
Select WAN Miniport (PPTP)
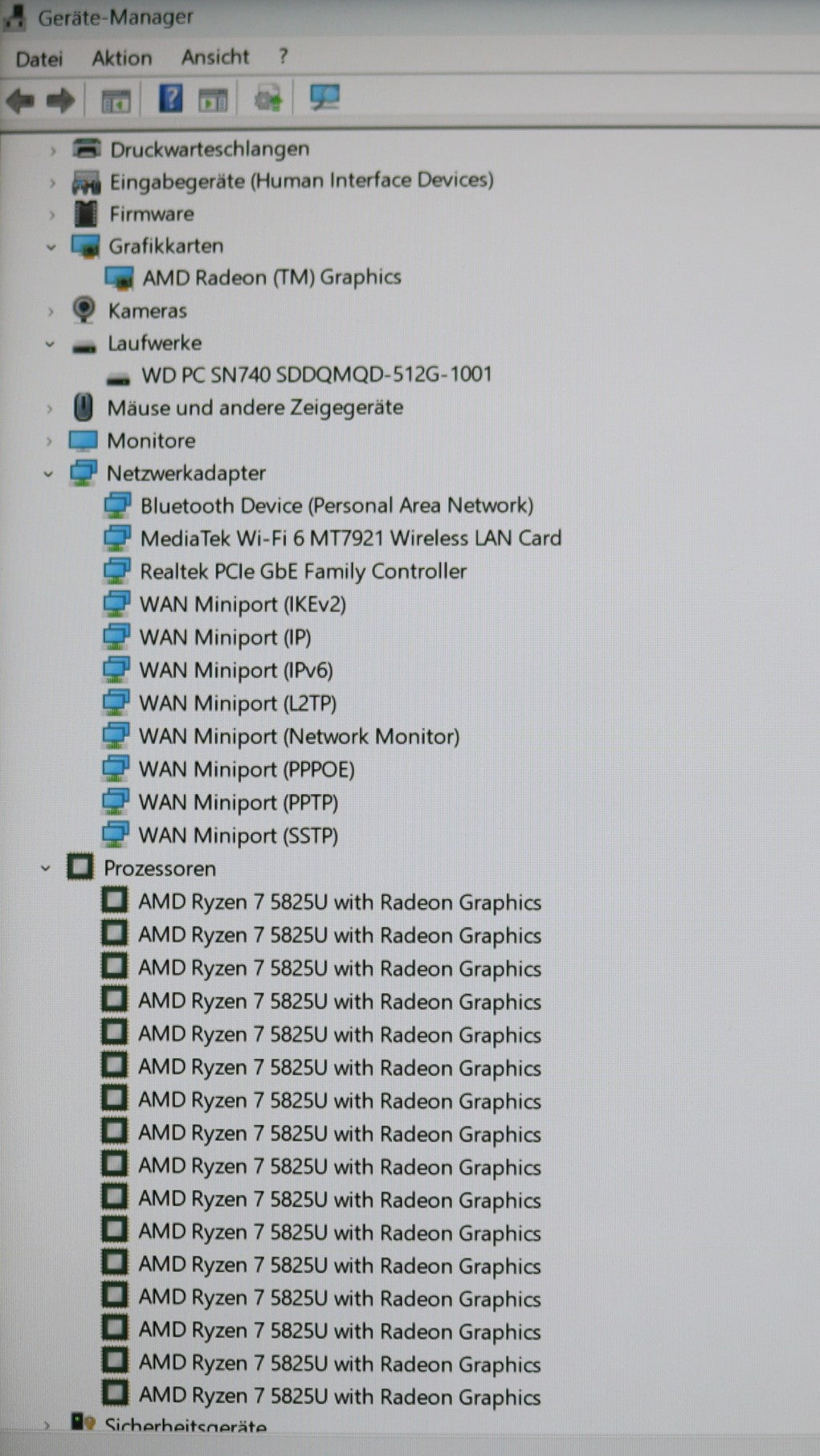[x=238, y=802]
